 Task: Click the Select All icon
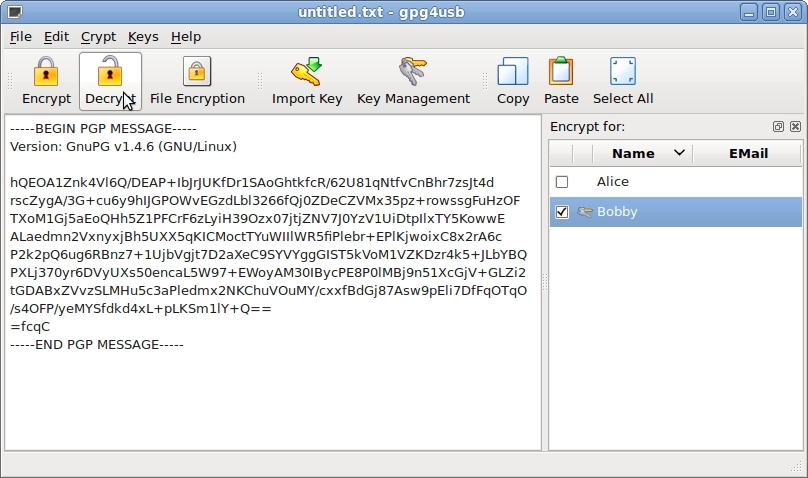click(x=622, y=71)
